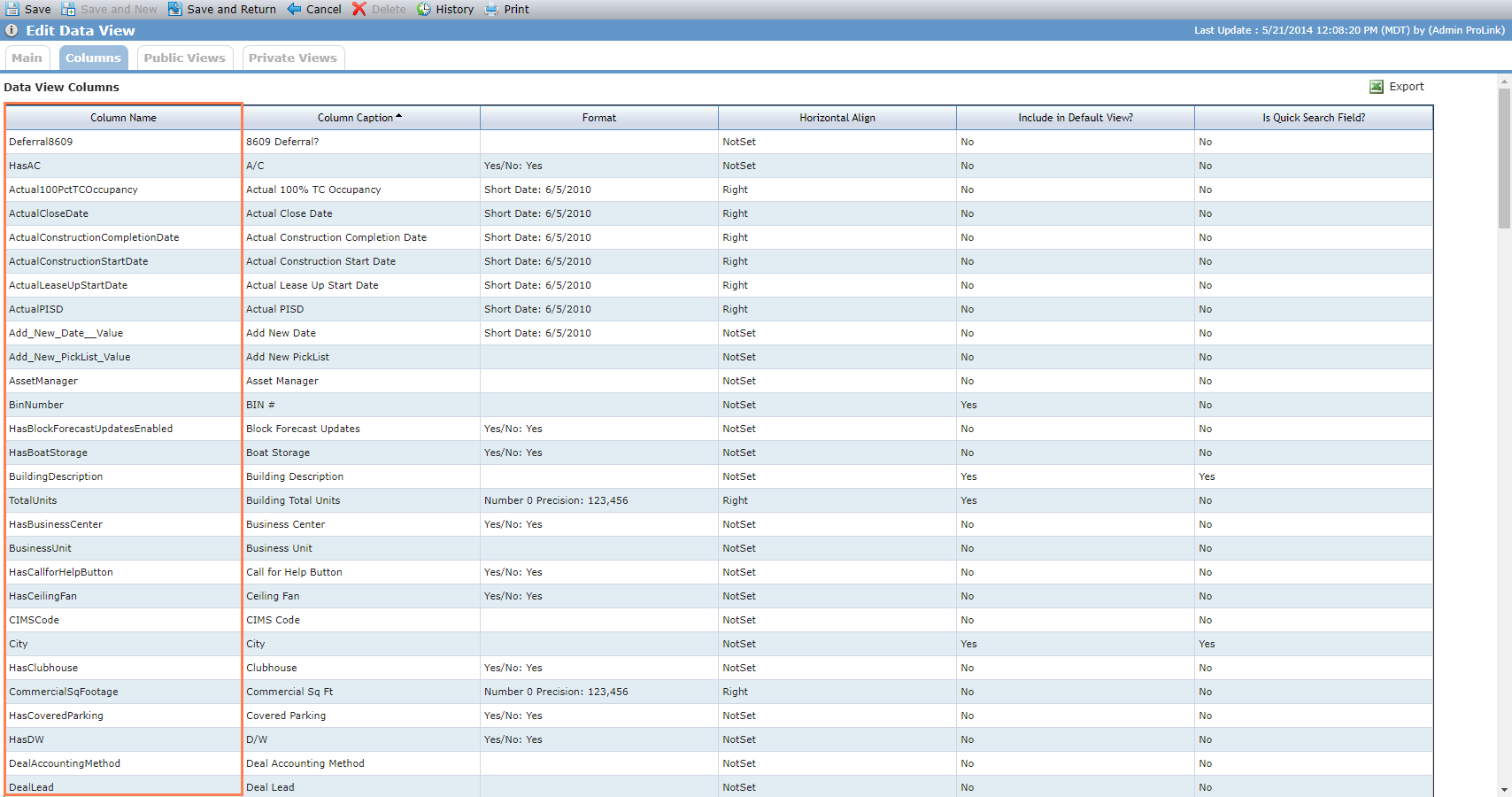Select the HasAC column name cell
This screenshot has height=797, width=1512.
(123, 166)
